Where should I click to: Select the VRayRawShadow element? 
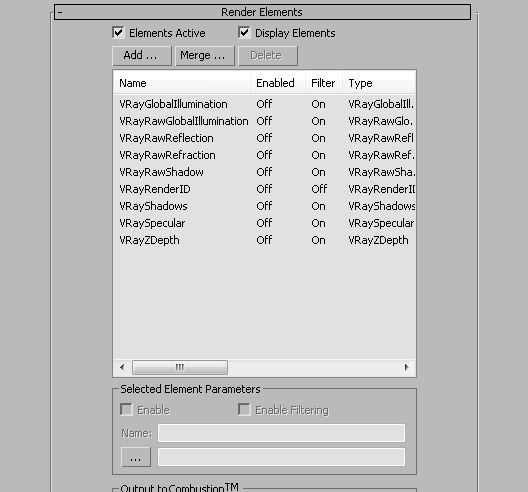click(264, 172)
